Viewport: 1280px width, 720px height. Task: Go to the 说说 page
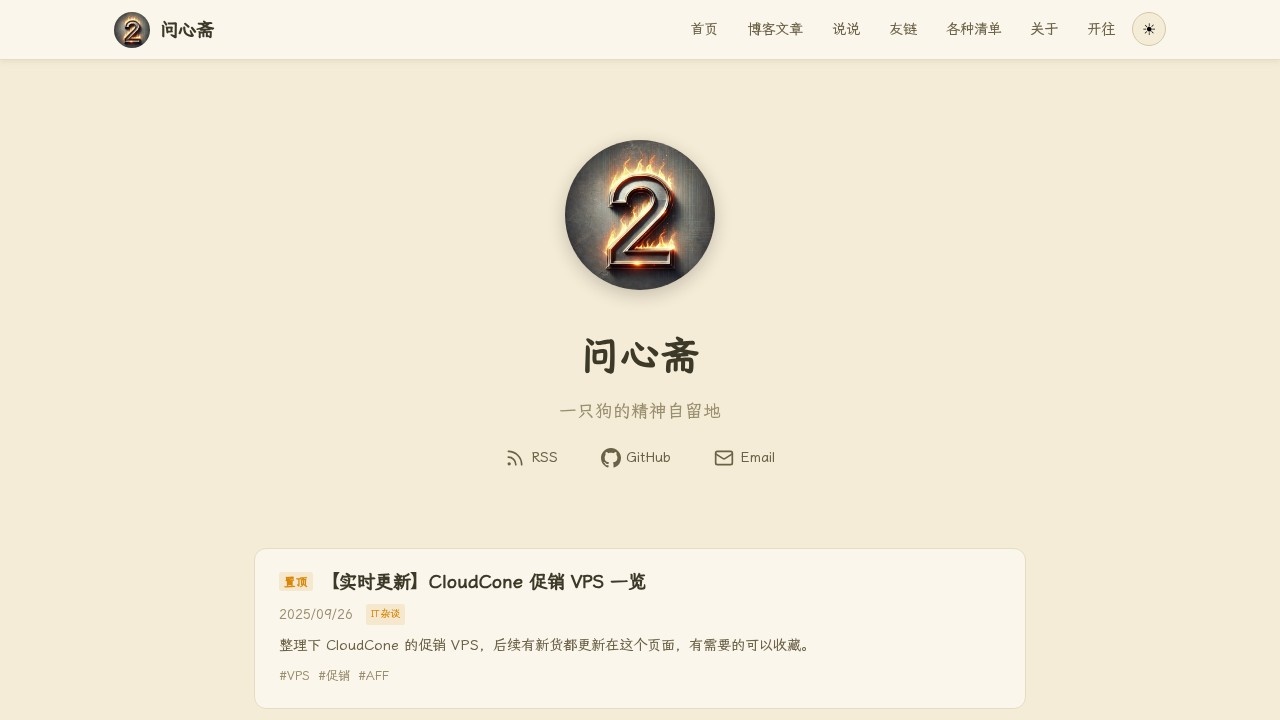(x=846, y=29)
